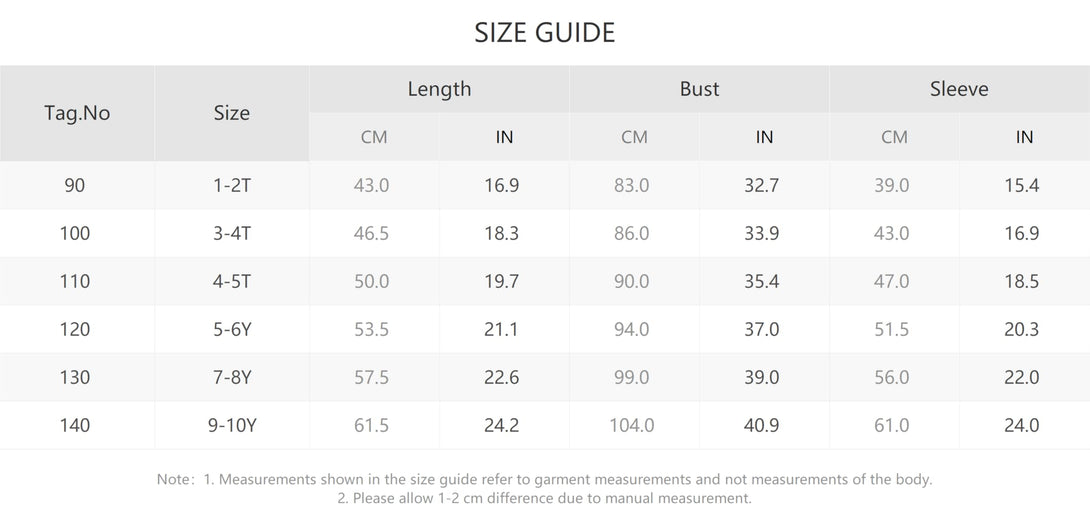This screenshot has width=1090, height=529.
Task: Select tag number 110 cell
Action: click(75, 281)
